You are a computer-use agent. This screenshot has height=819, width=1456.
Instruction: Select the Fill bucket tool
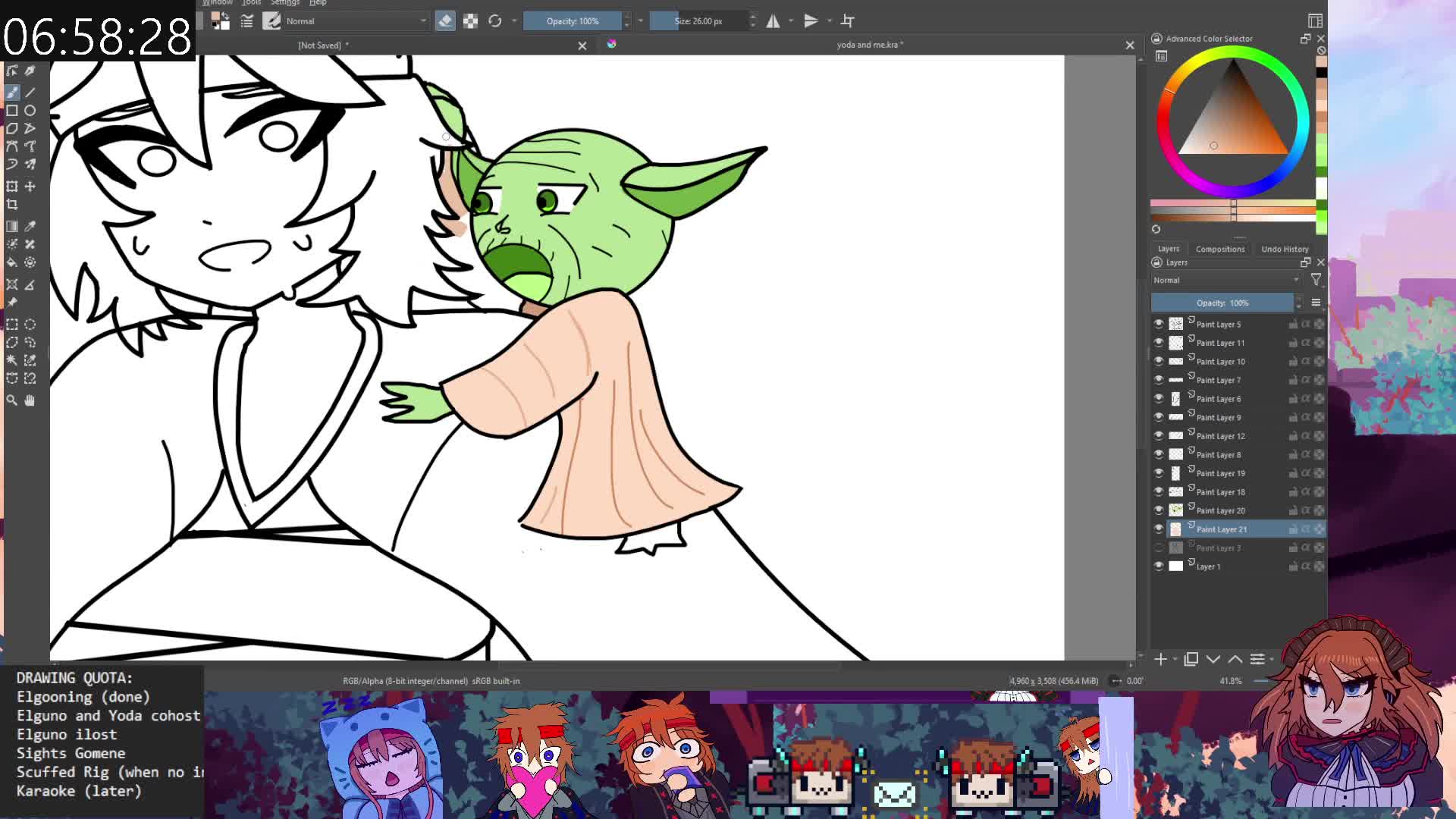point(12,262)
